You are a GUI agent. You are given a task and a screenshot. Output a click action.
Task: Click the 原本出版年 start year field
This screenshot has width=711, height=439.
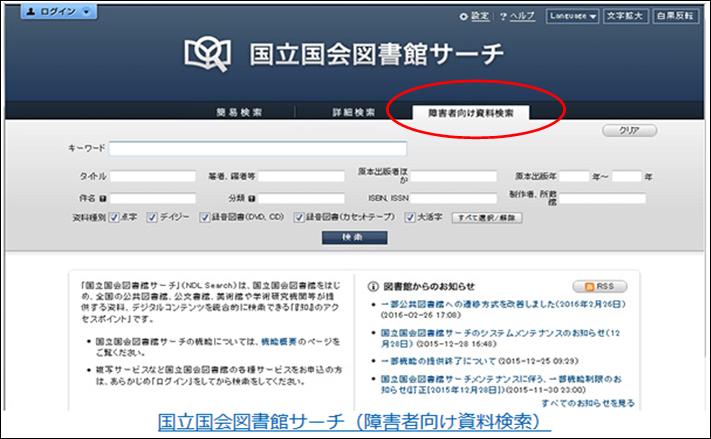pos(574,176)
